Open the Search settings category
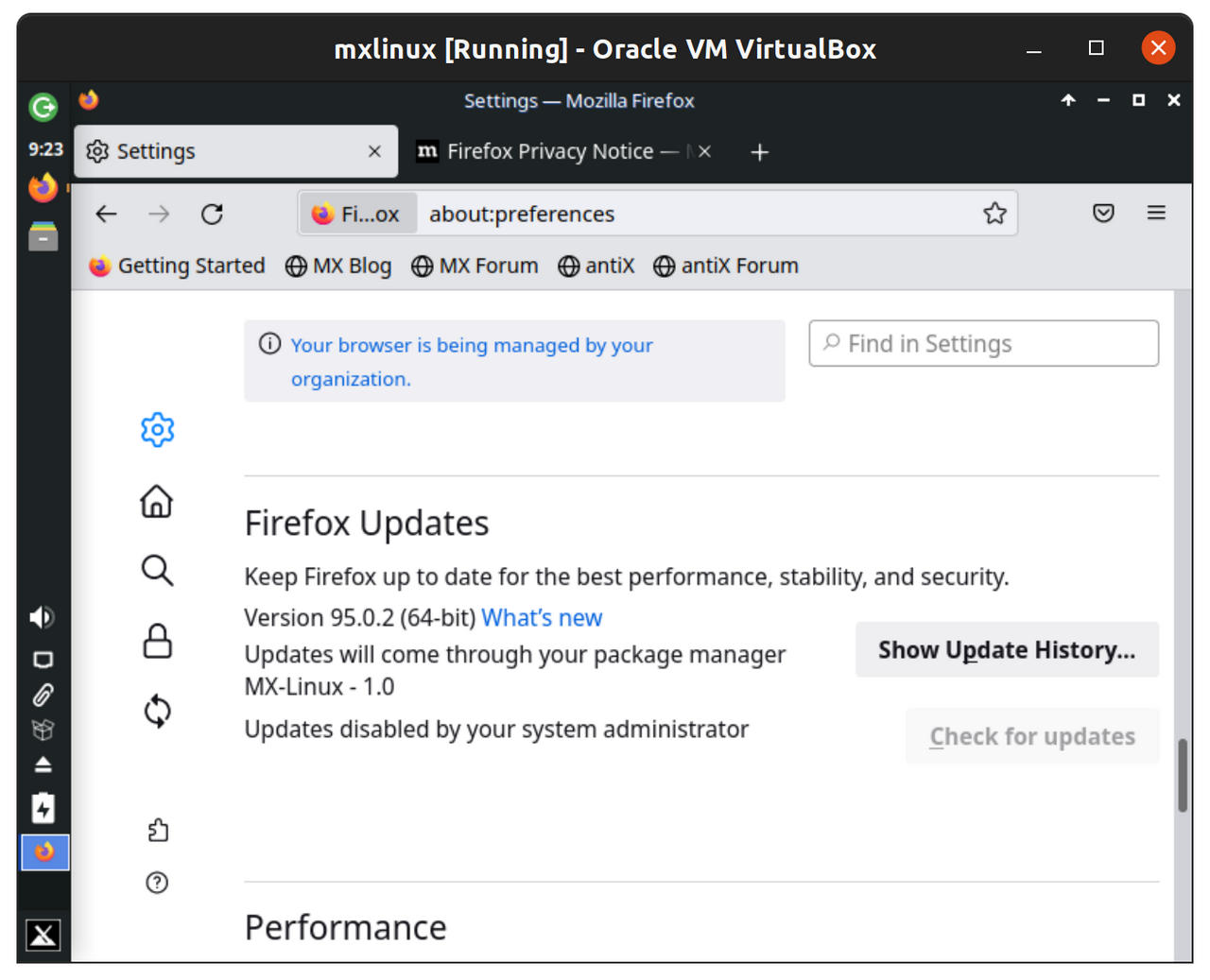Image resolution: width=1210 pixels, height=980 pixels. (x=157, y=571)
